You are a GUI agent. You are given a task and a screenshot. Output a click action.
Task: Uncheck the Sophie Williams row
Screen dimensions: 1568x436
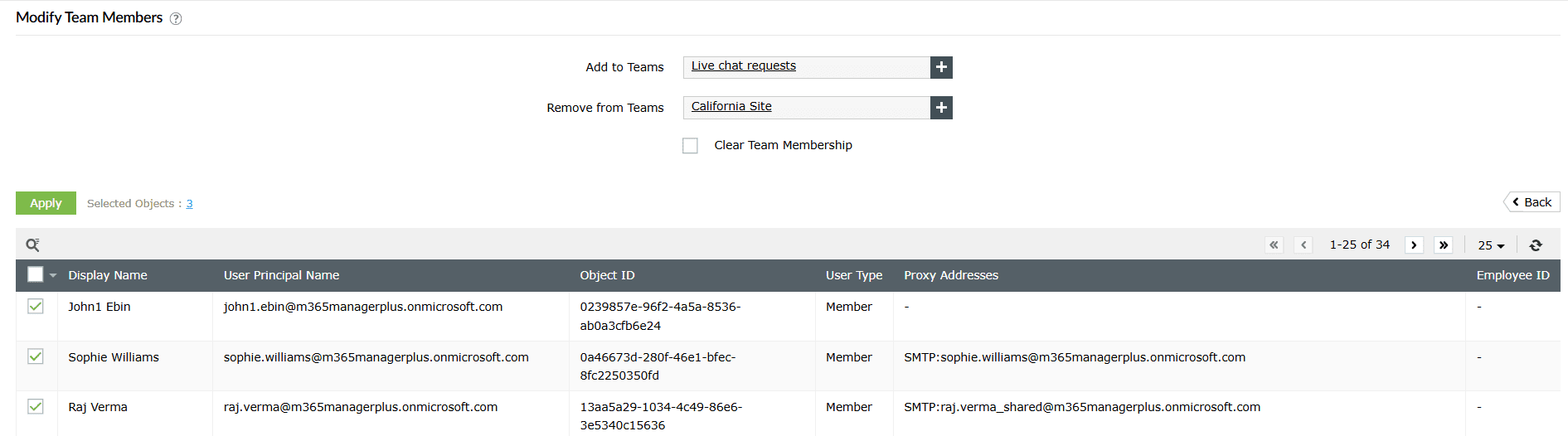click(x=36, y=356)
